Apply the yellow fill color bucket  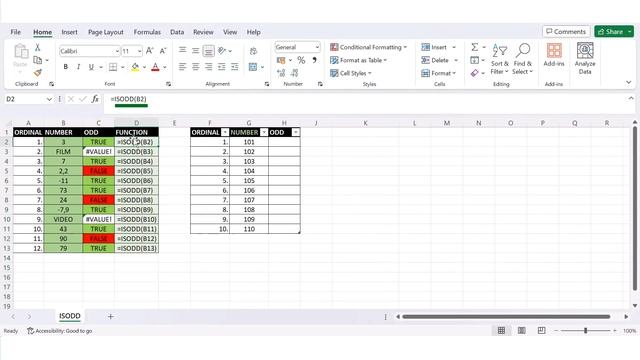[x=135, y=67]
